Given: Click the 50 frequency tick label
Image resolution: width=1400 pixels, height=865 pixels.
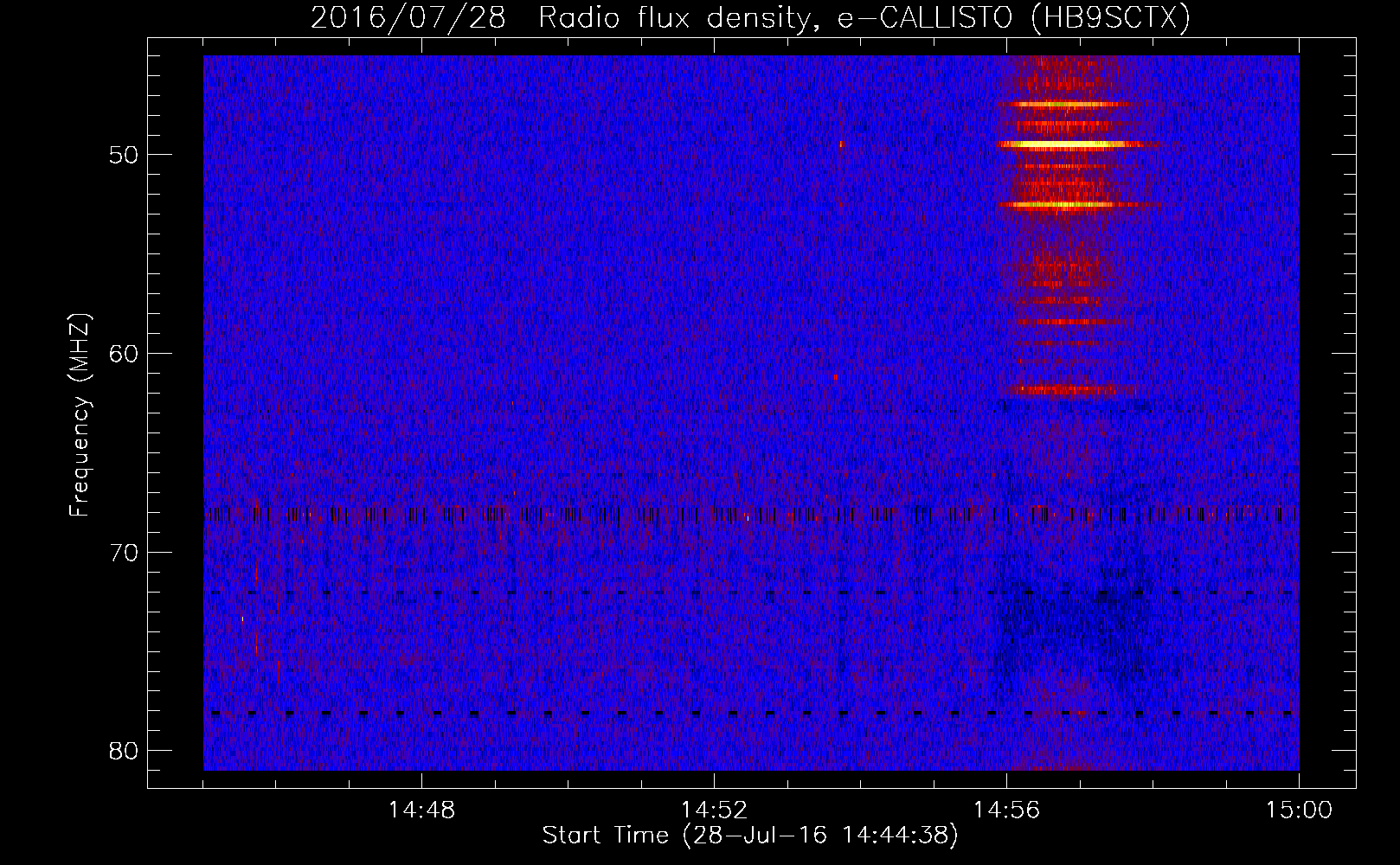Looking at the screenshot, I should coord(124,155).
